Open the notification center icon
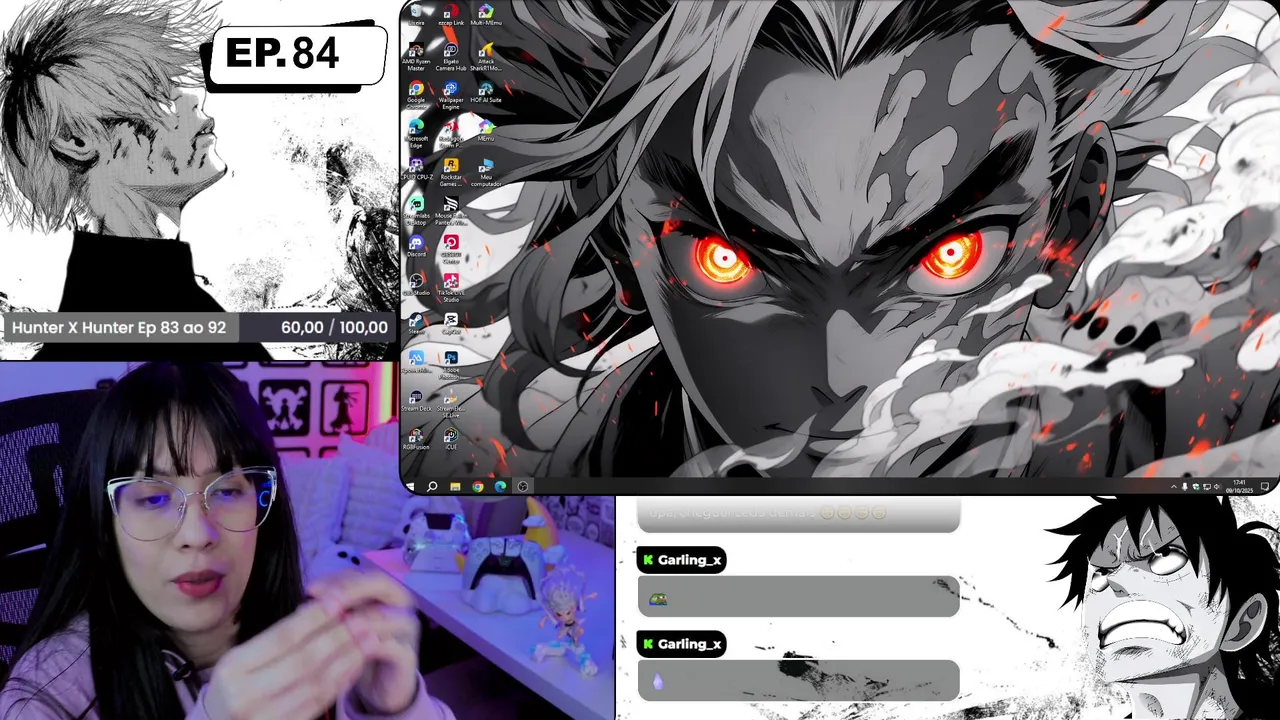 pyautogui.click(x=1264, y=487)
